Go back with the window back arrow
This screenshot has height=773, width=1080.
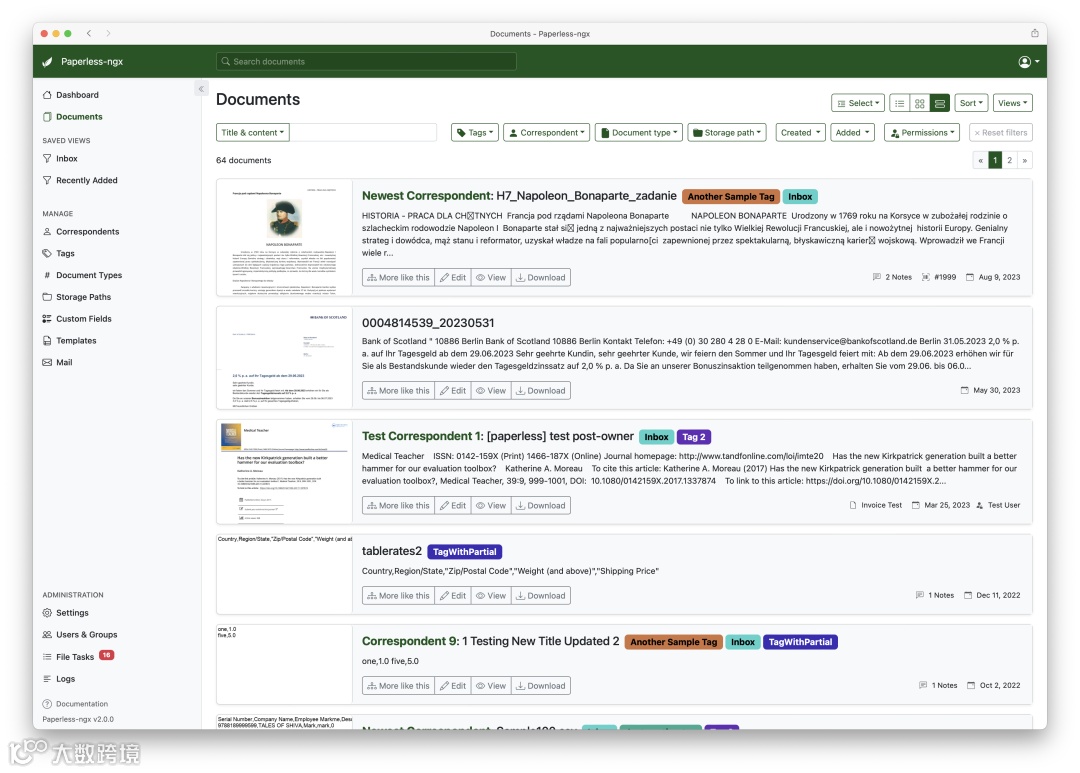(89, 33)
